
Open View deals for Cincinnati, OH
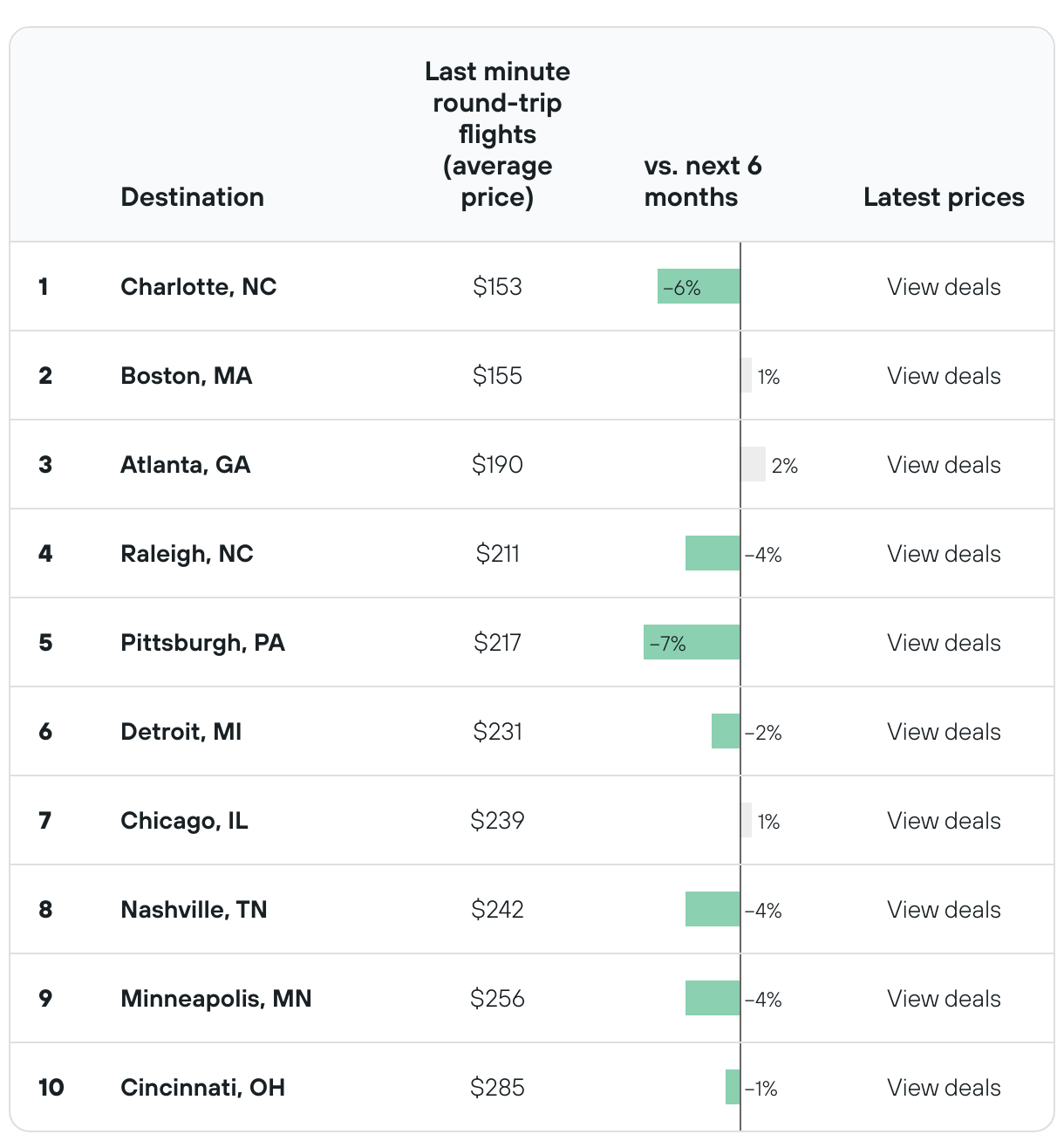[x=944, y=1088]
